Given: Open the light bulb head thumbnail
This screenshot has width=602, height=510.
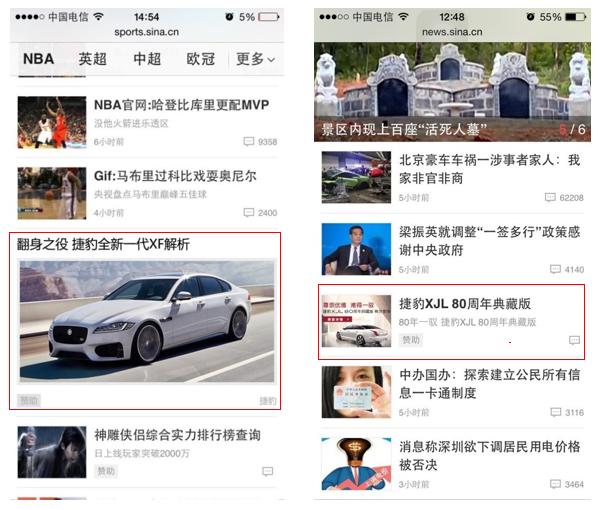Looking at the screenshot, I should [356, 464].
